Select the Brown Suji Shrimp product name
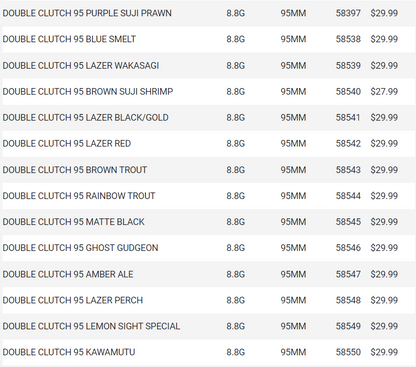This screenshot has width=416, height=367. tap(88, 91)
